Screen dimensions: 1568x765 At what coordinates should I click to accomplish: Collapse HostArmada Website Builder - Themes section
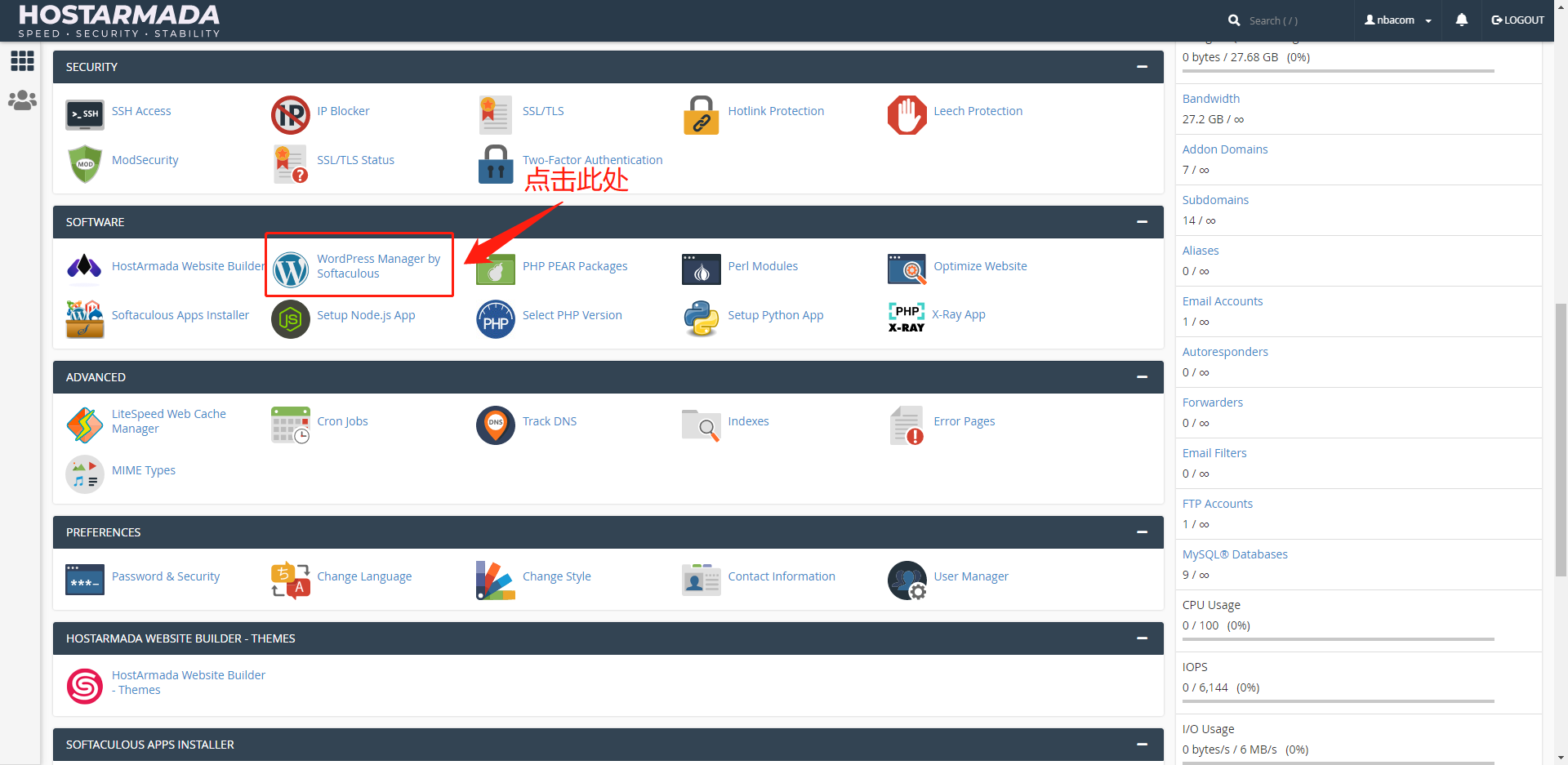[x=1143, y=638]
